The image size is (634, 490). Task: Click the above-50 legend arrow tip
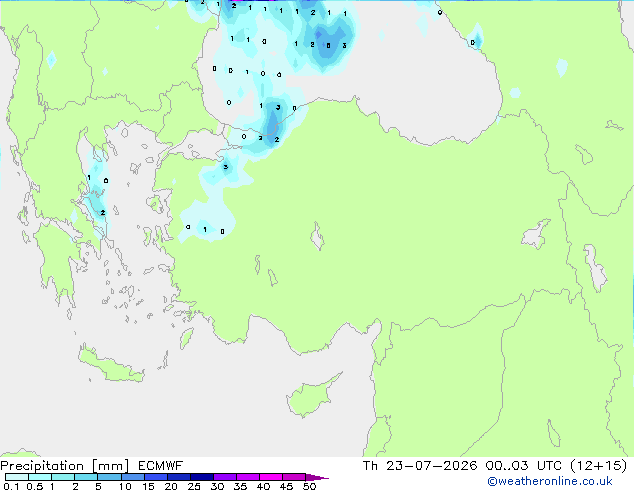tap(317, 477)
